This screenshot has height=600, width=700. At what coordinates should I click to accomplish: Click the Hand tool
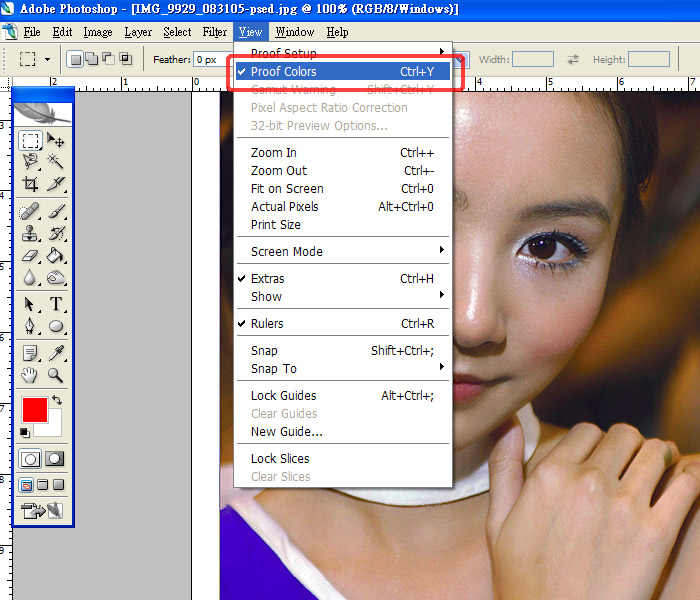(30, 375)
